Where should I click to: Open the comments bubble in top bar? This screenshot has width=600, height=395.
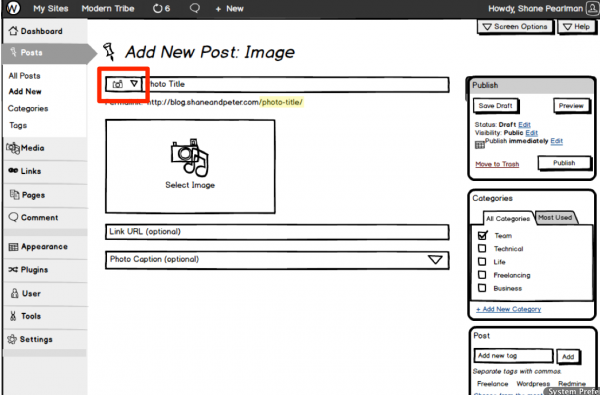(x=195, y=8)
